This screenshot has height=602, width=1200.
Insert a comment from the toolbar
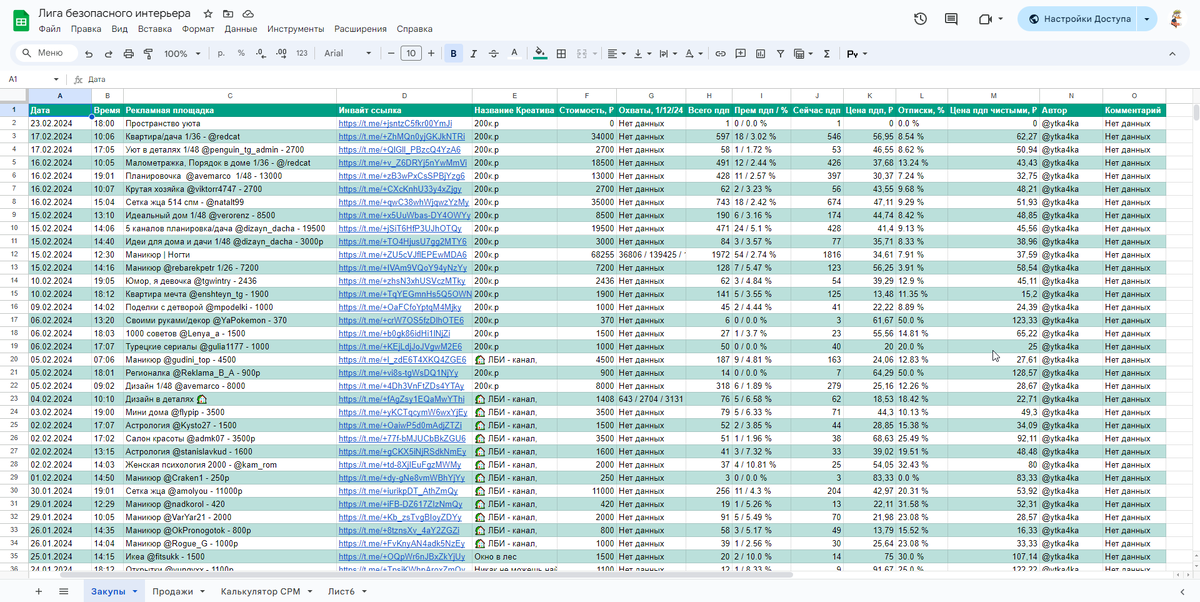[742, 54]
